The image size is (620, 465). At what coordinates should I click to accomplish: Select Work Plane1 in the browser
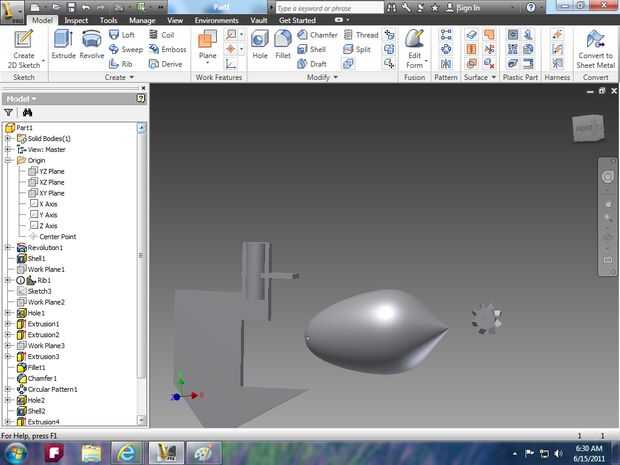(x=41, y=269)
